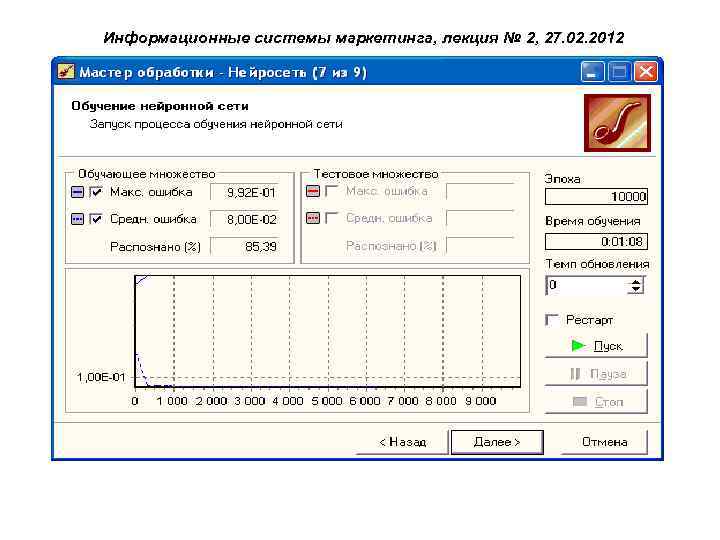Click the smoking pipe wizard logo
Viewport: 720px width, 540px height.
[x=617, y=123]
